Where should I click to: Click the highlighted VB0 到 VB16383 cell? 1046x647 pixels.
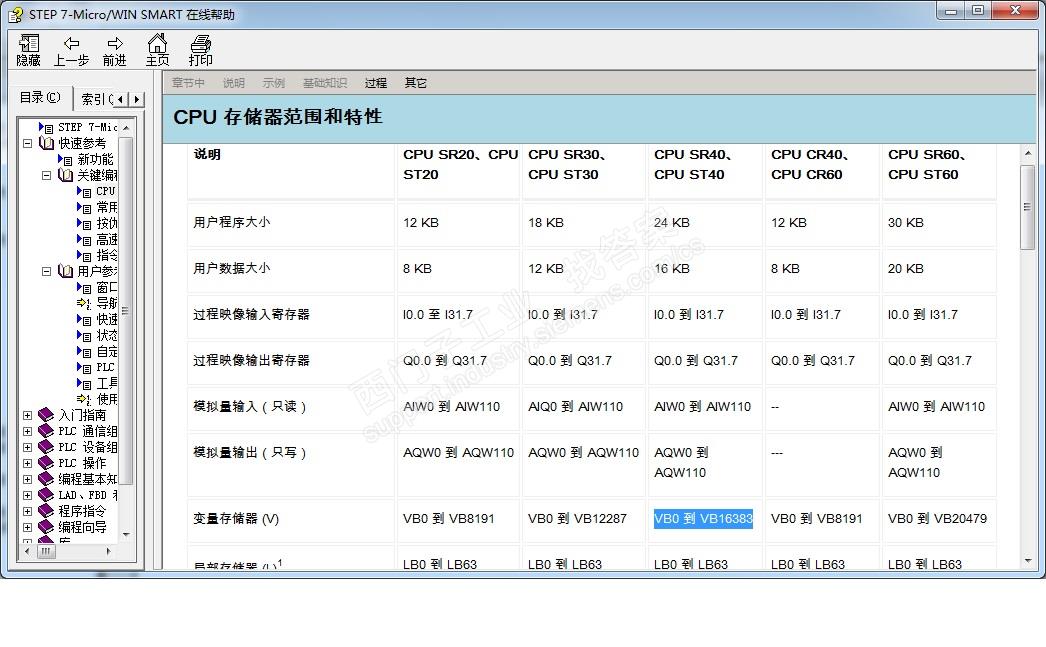click(703, 518)
